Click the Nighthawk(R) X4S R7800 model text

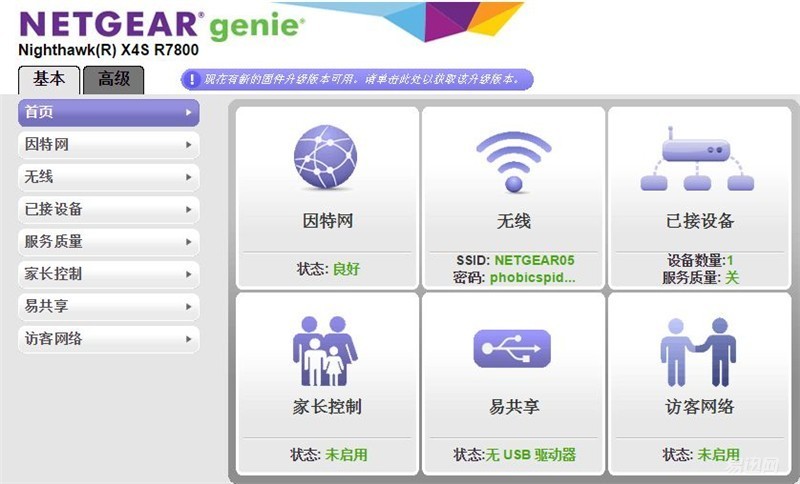coord(108,50)
